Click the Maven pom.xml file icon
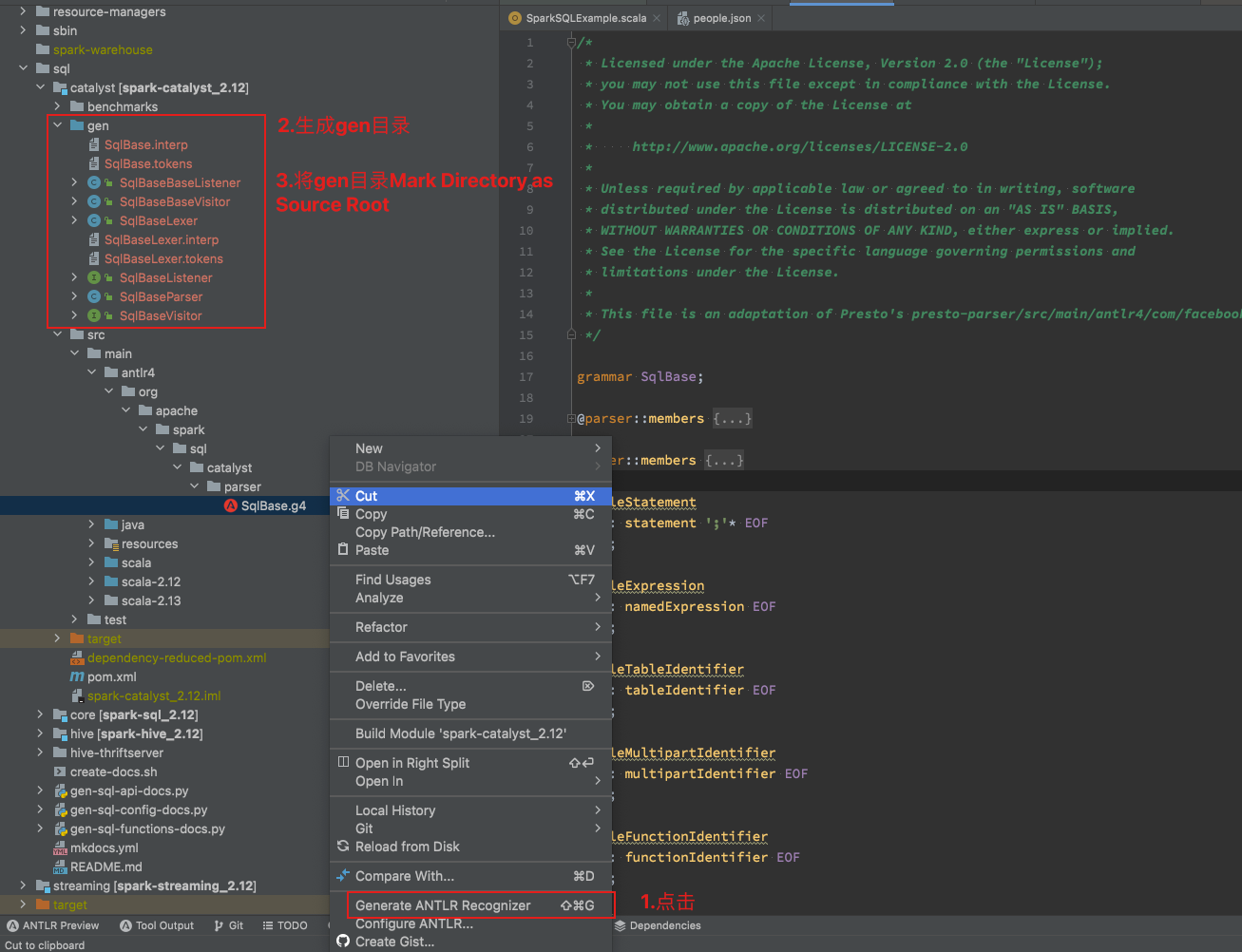The height and width of the screenshot is (952, 1242). [x=77, y=676]
